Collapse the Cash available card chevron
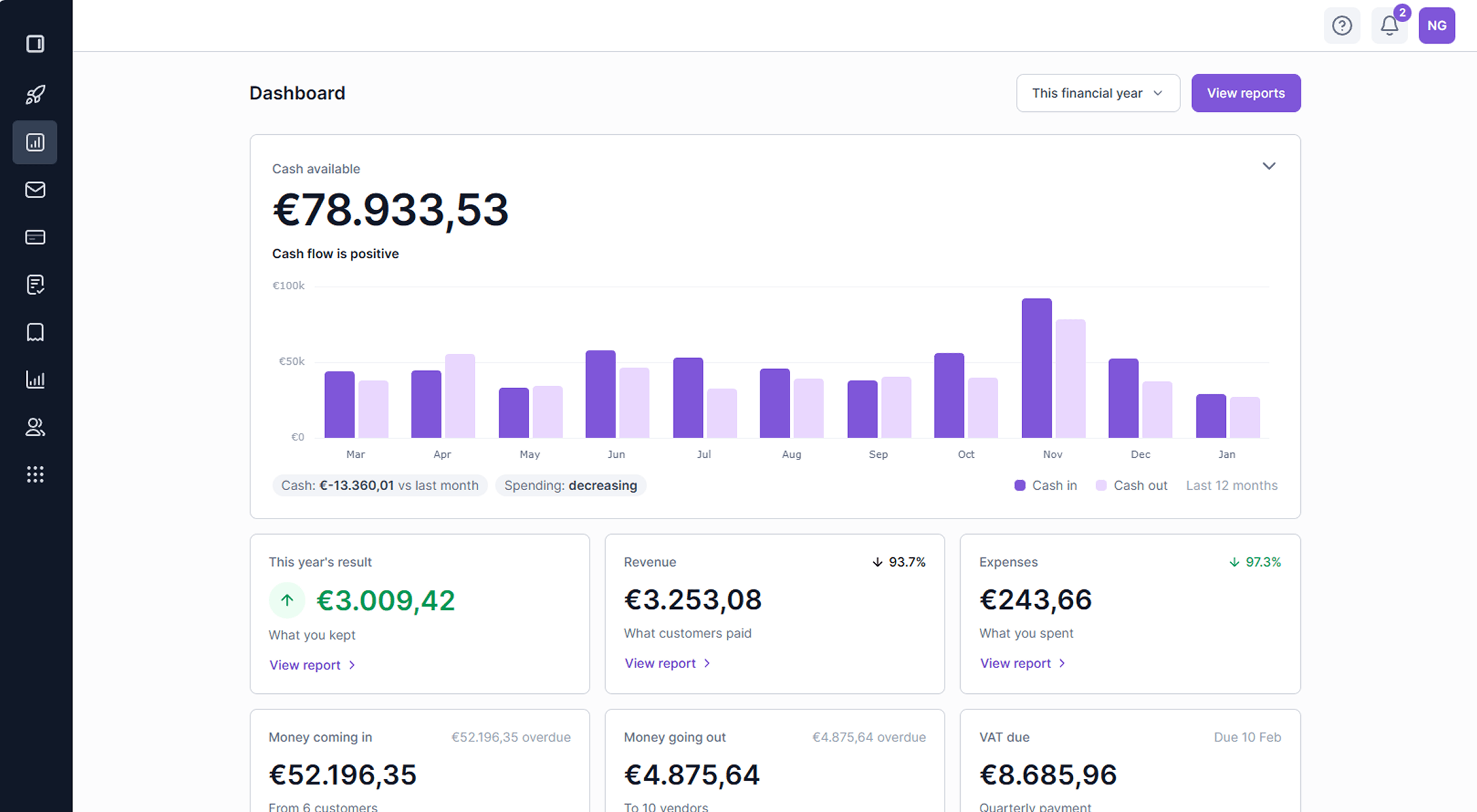Image resolution: width=1477 pixels, height=812 pixels. [x=1269, y=166]
